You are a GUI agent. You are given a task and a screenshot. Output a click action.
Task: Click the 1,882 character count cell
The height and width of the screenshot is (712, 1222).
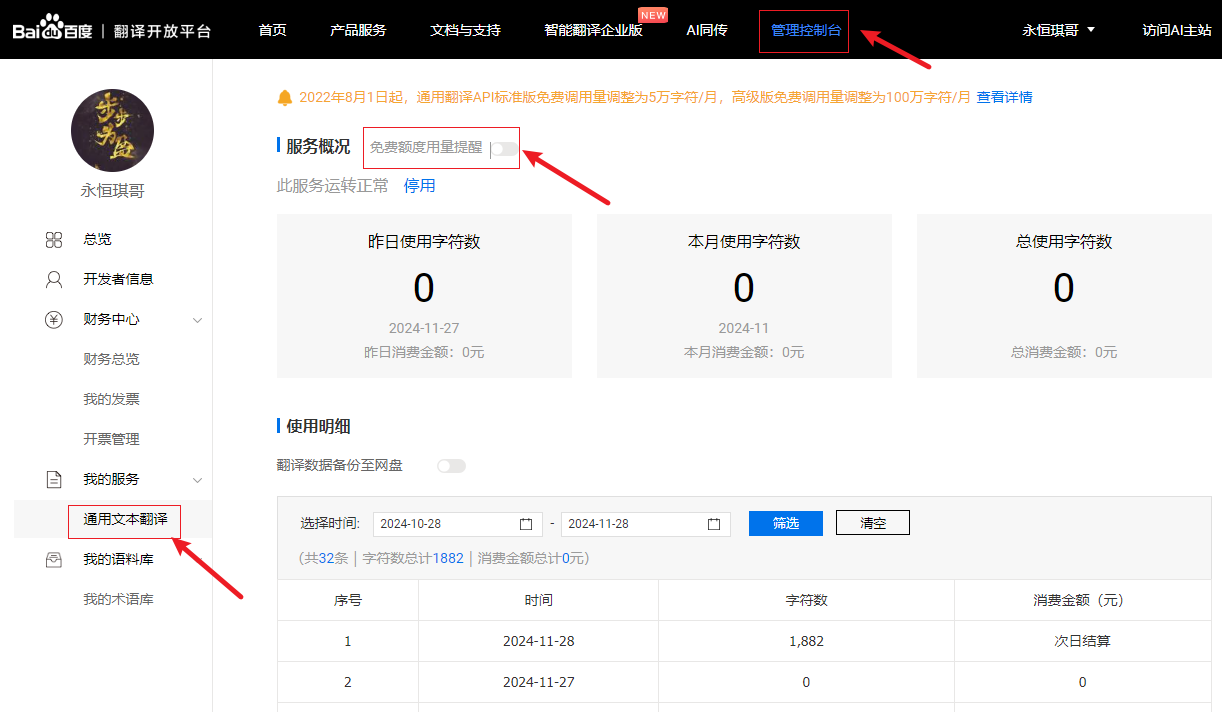pyautogui.click(x=806, y=641)
